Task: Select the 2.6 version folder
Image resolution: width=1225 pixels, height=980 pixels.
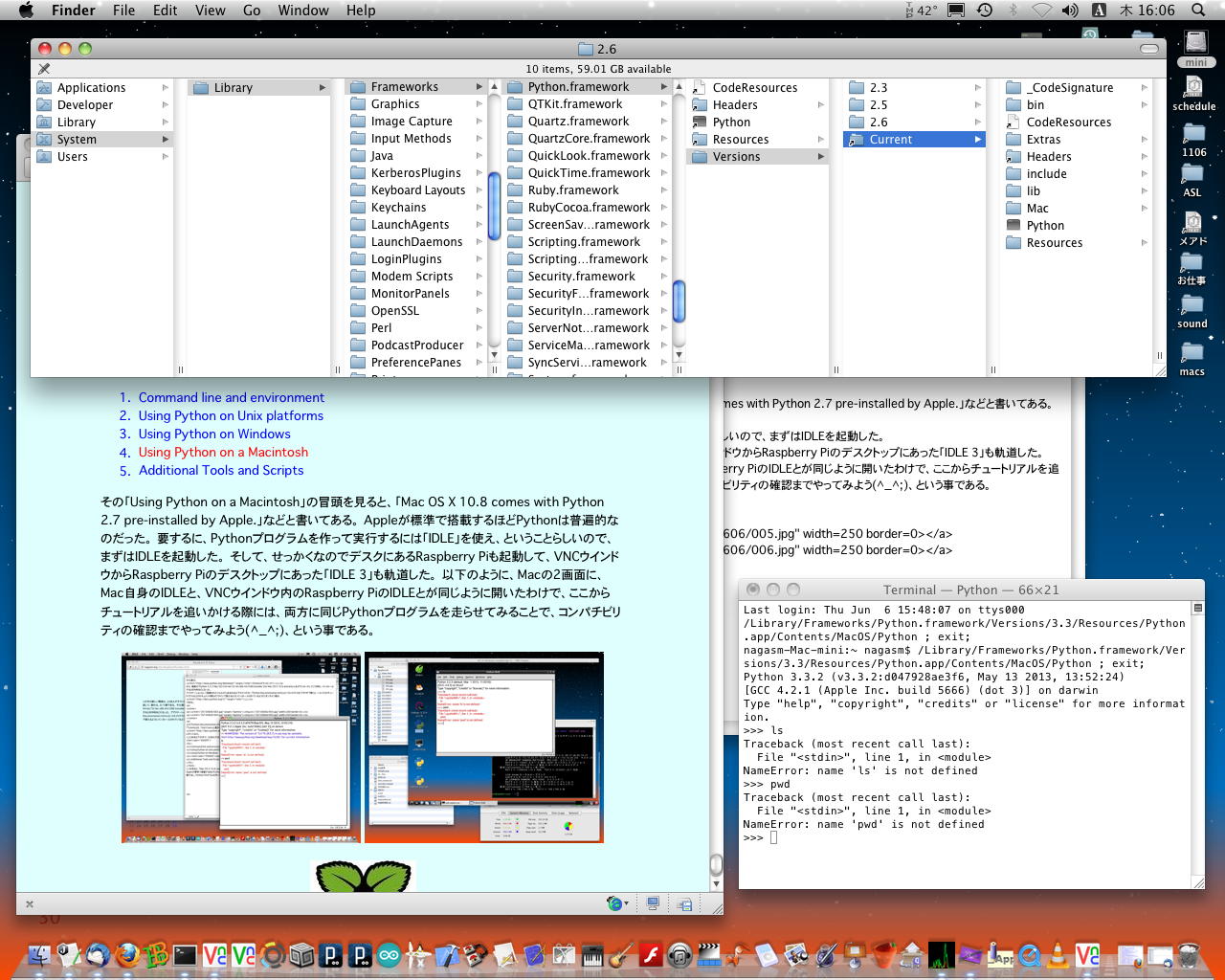Action: tap(879, 122)
